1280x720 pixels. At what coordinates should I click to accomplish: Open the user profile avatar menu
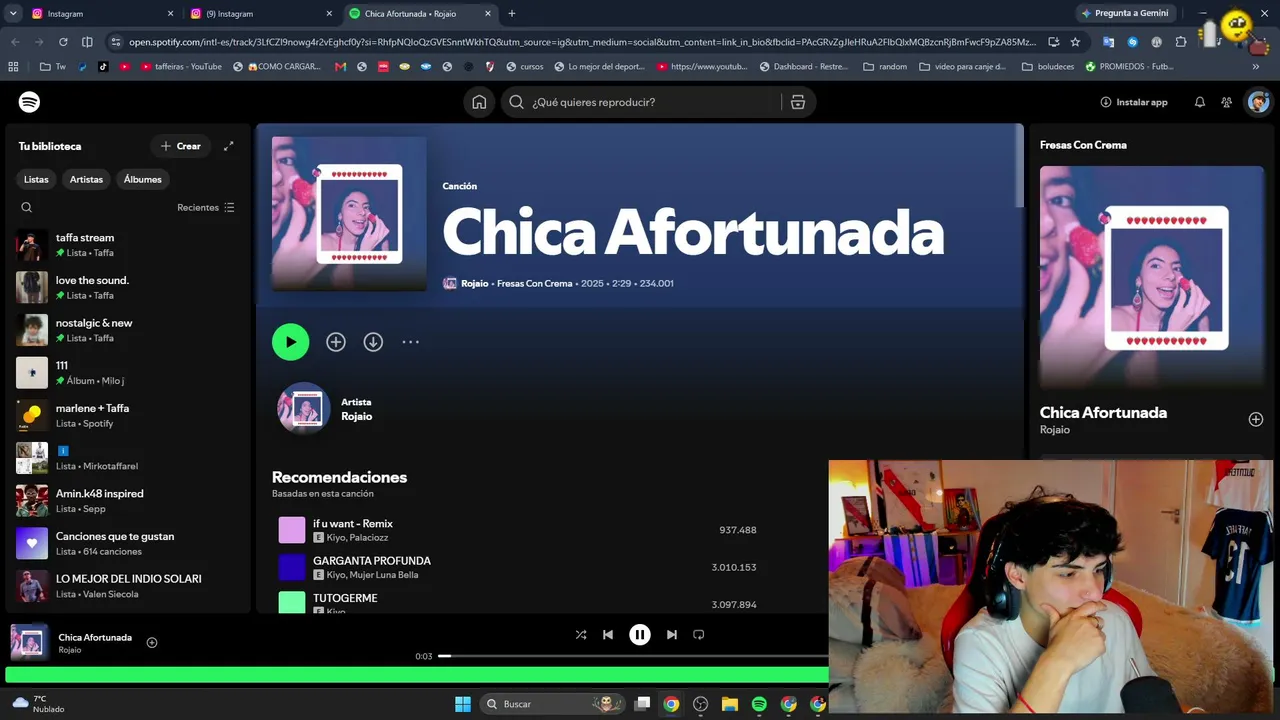[1258, 102]
